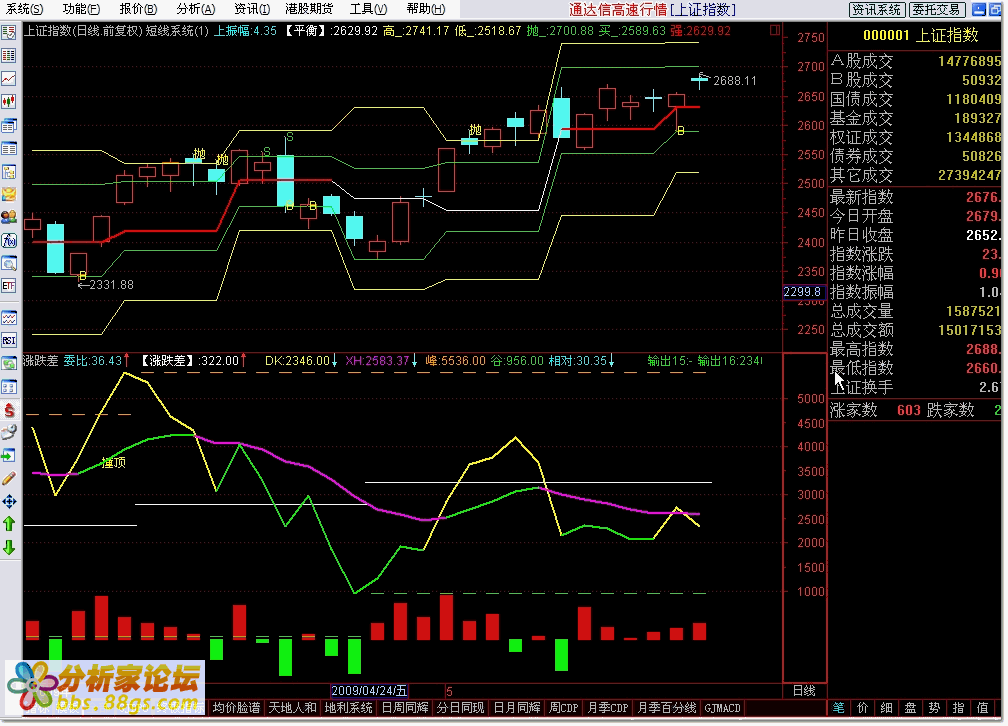The height and width of the screenshot is (726, 1008).
Task: Click the 涨家数 603 value
Action: [909, 410]
